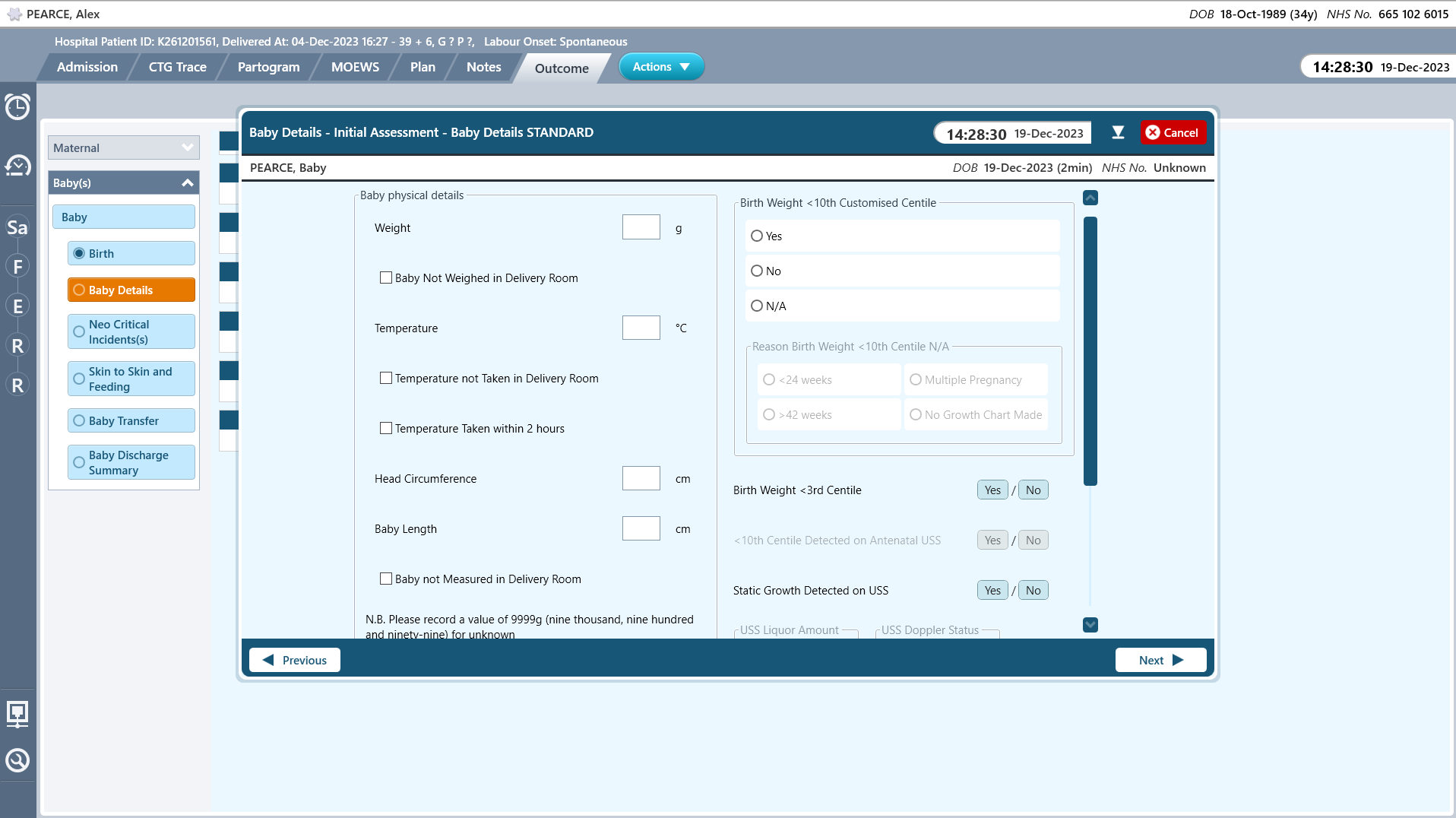Check Baby Not Weighed in Delivery Room

(386, 278)
